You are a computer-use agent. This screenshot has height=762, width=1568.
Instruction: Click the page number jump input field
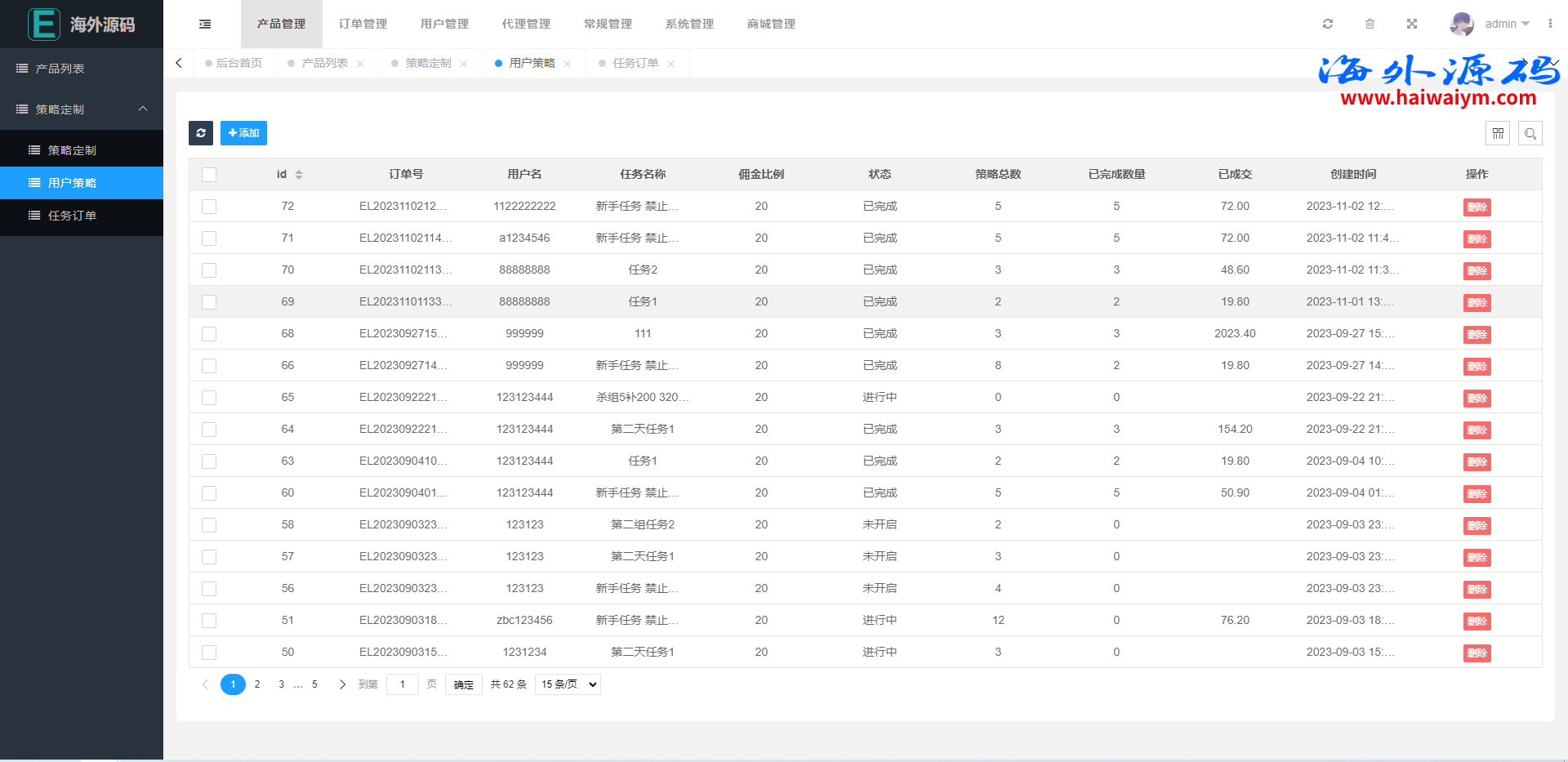[402, 684]
